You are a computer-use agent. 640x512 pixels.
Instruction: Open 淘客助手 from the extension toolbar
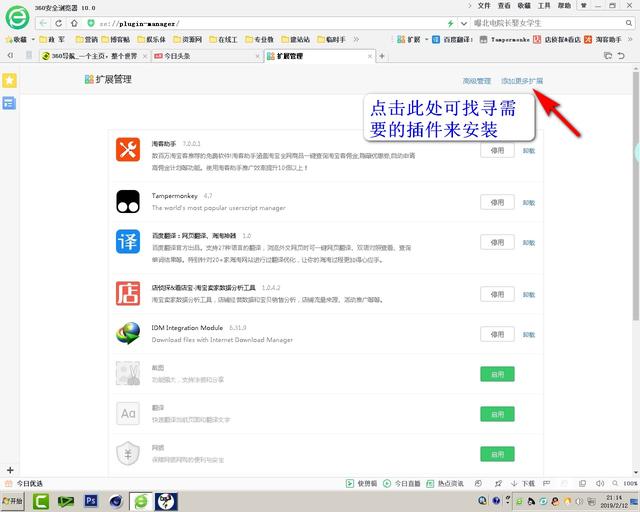pos(603,40)
